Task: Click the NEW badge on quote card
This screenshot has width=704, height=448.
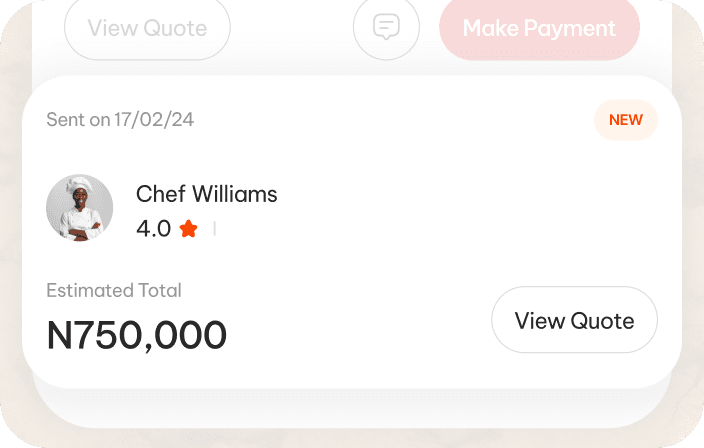Action: click(x=626, y=120)
